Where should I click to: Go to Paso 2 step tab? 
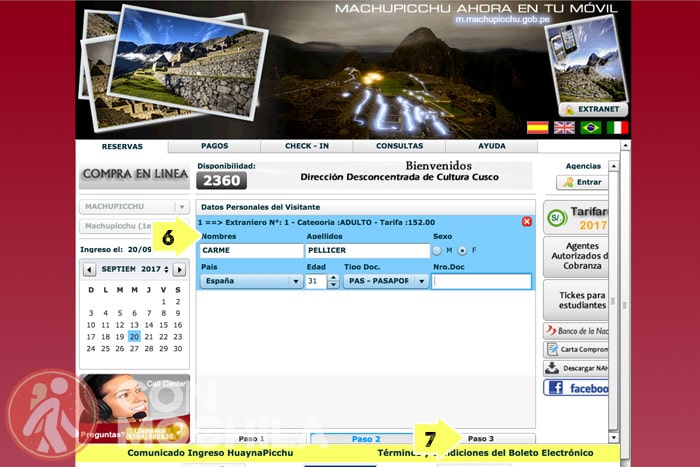[x=366, y=439]
